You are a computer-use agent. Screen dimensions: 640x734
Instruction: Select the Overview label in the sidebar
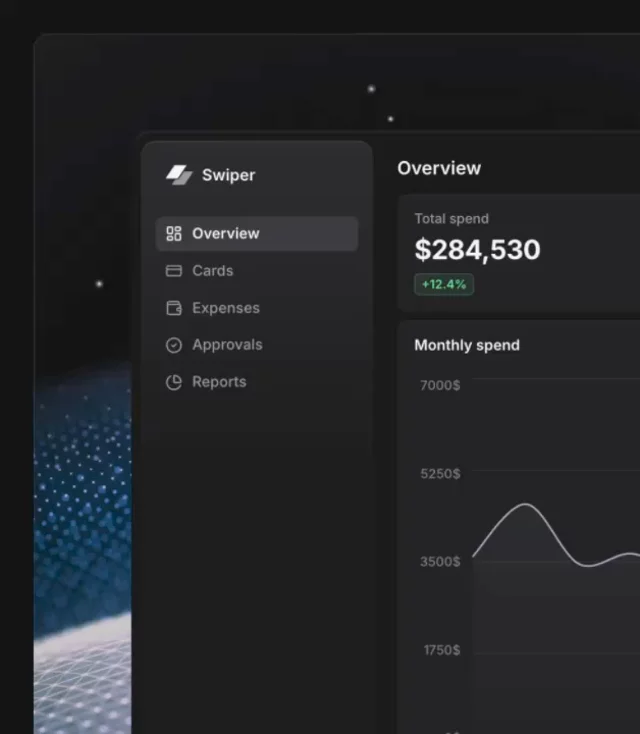[x=226, y=234]
